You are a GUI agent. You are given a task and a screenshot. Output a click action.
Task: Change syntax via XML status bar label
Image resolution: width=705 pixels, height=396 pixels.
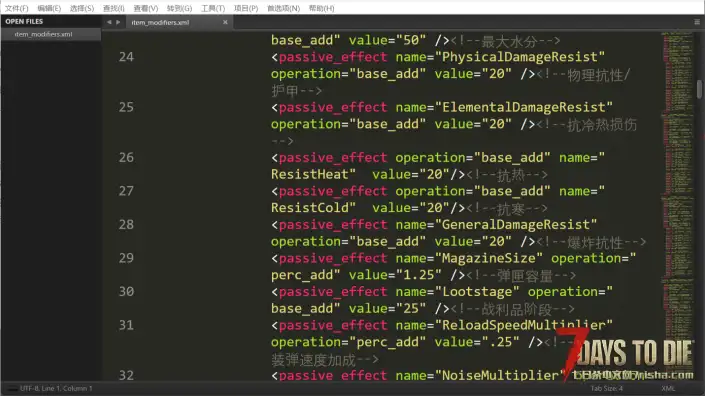click(668, 388)
